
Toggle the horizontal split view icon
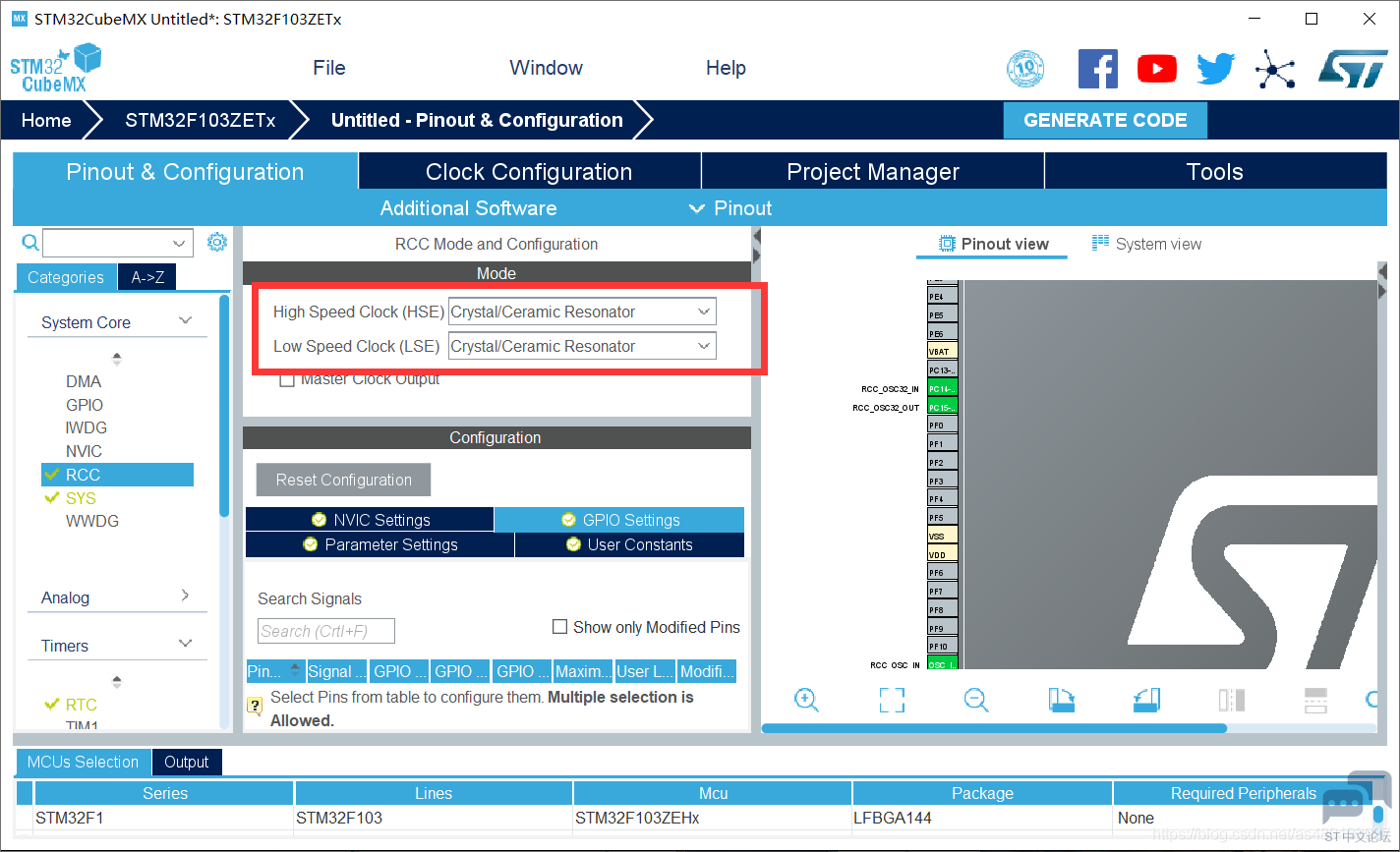(x=1315, y=700)
